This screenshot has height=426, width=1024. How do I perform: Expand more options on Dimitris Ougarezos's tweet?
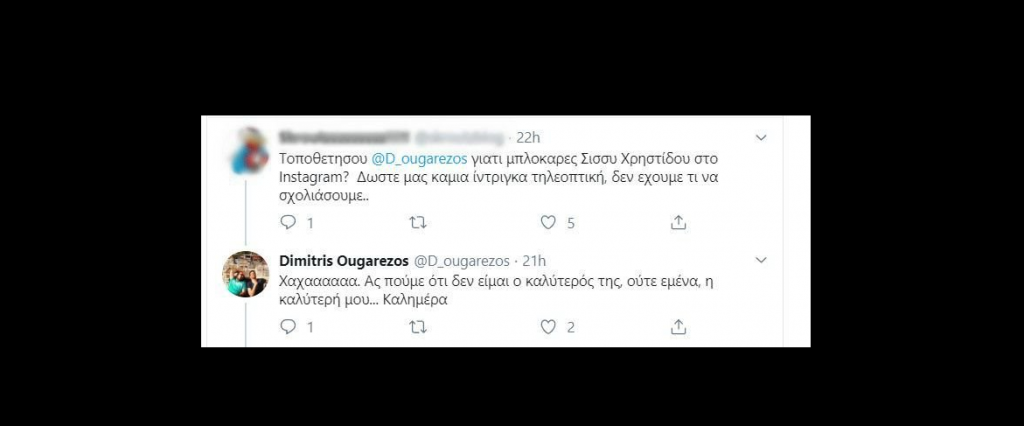coord(761,260)
